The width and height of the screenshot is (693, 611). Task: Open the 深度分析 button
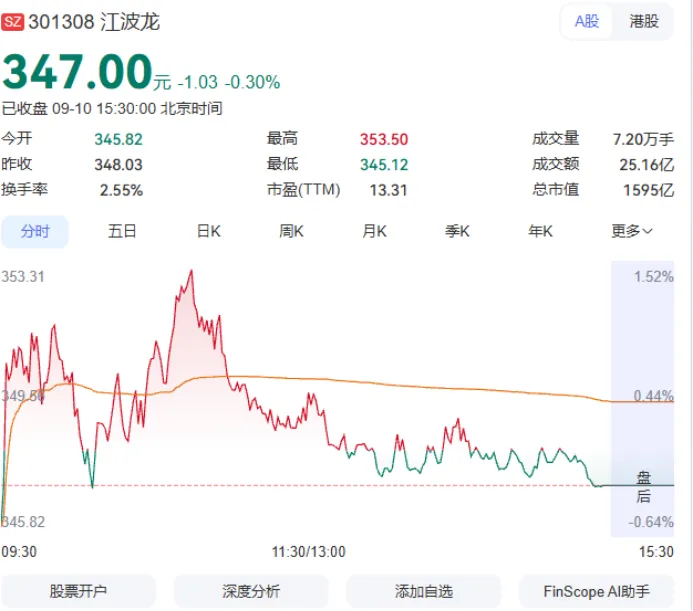[x=251, y=592]
